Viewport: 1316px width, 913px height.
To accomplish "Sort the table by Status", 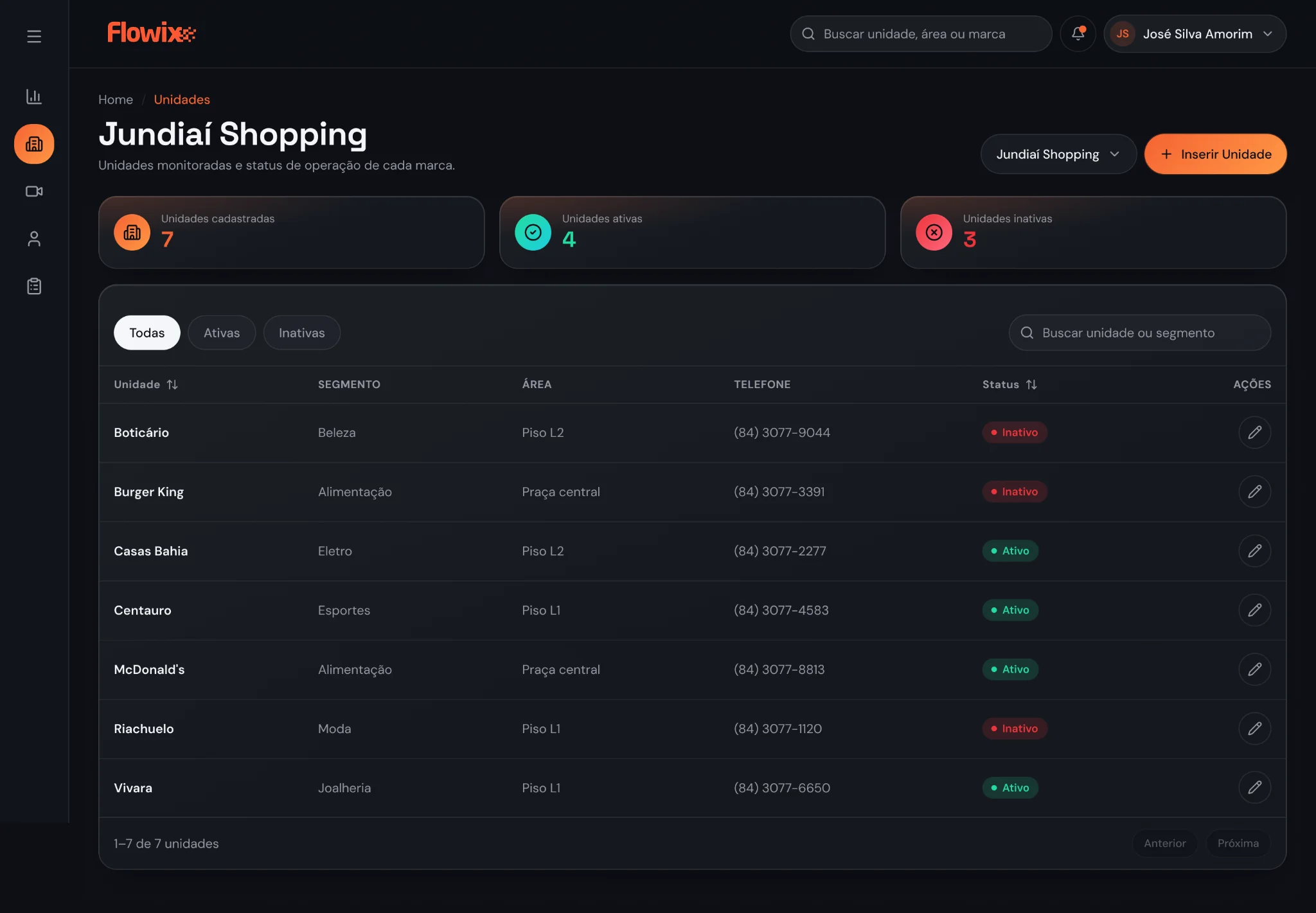I will click(1009, 384).
